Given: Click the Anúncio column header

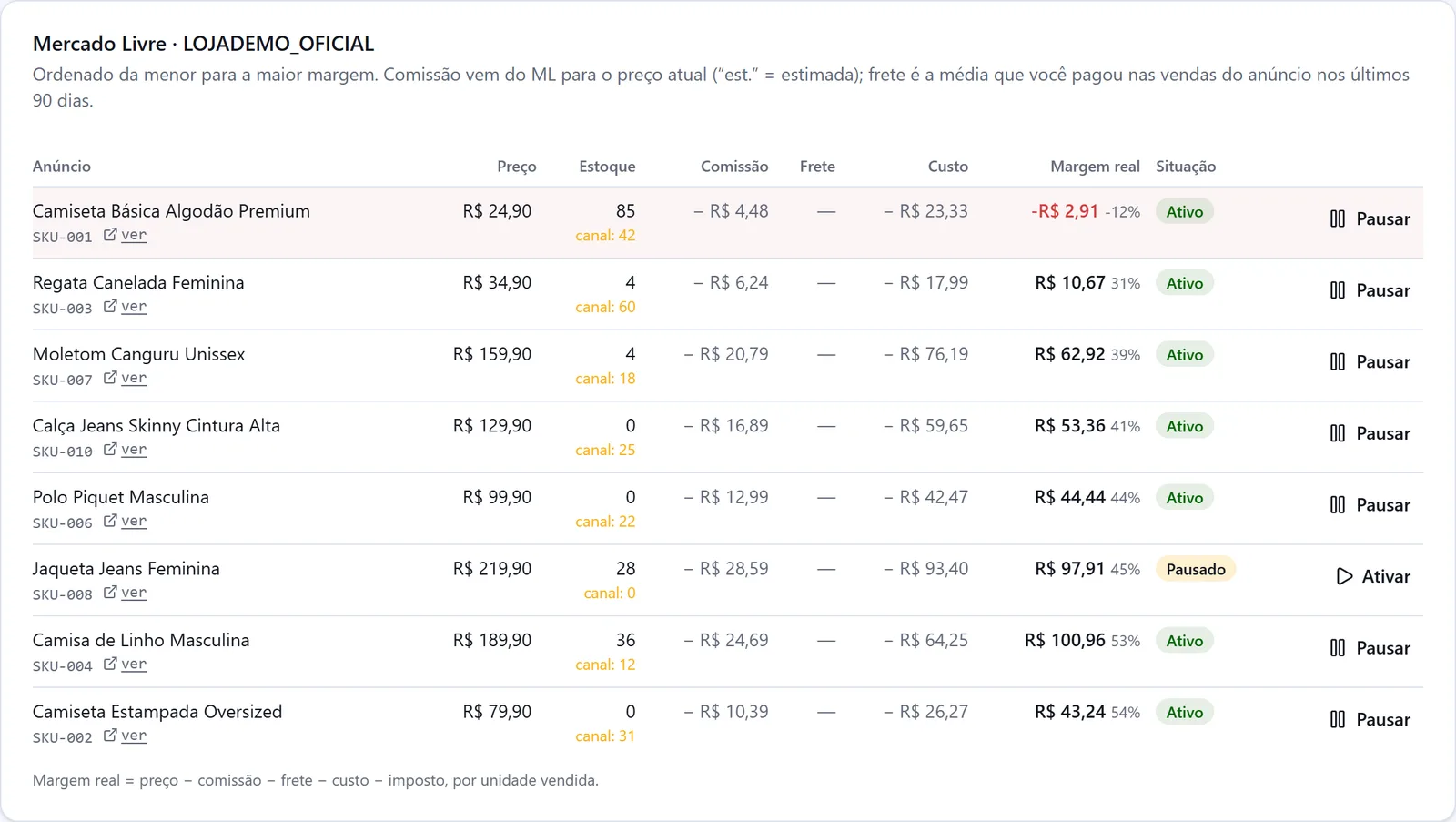Looking at the screenshot, I should [x=62, y=167].
